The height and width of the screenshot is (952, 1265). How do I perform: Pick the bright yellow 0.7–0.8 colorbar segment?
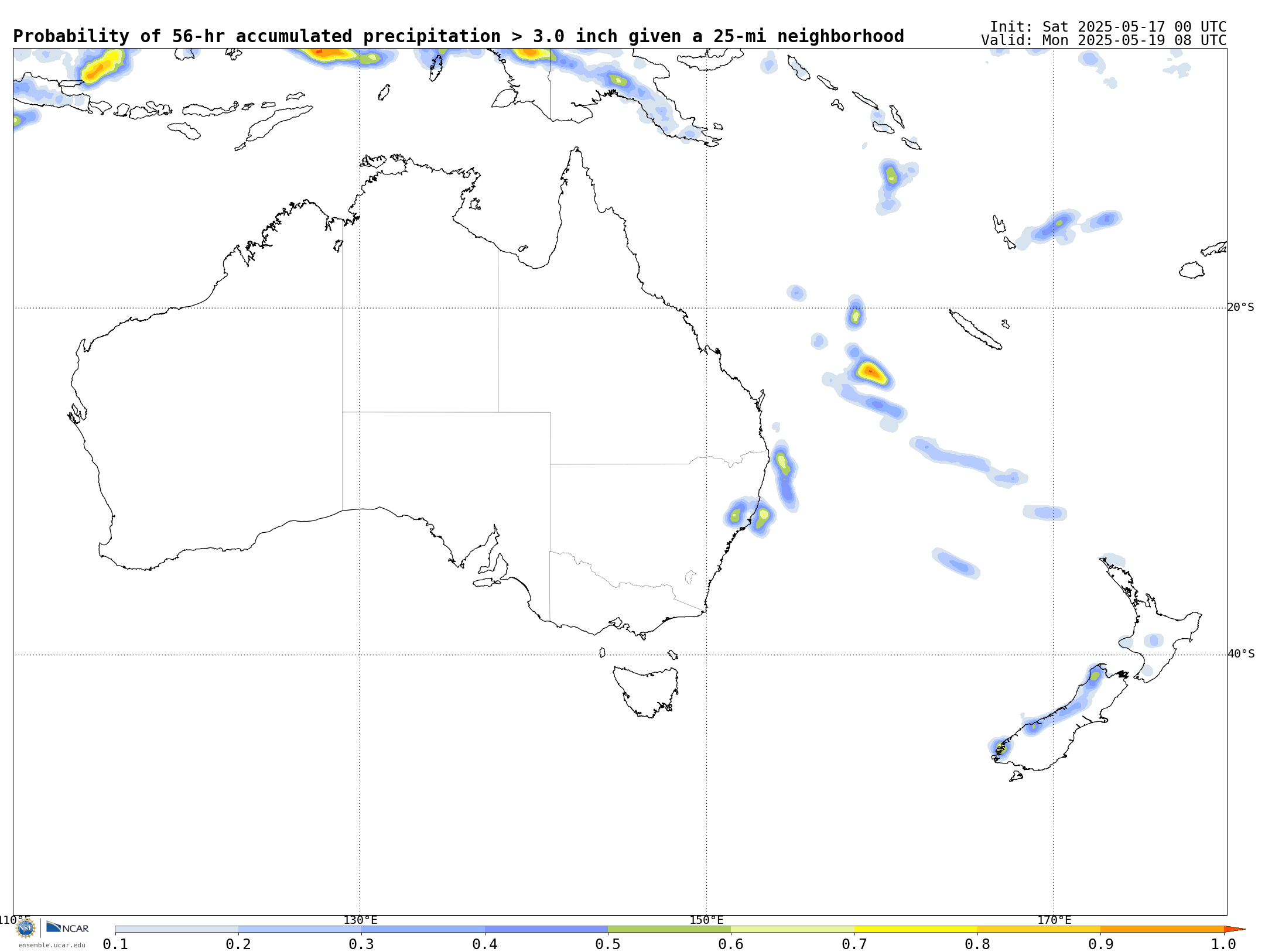click(916, 929)
